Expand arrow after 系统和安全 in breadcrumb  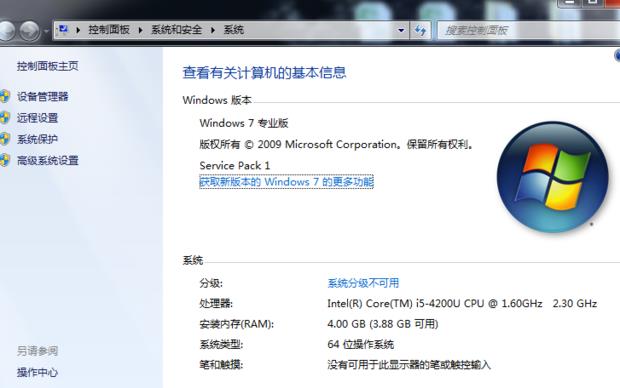[x=213, y=30]
